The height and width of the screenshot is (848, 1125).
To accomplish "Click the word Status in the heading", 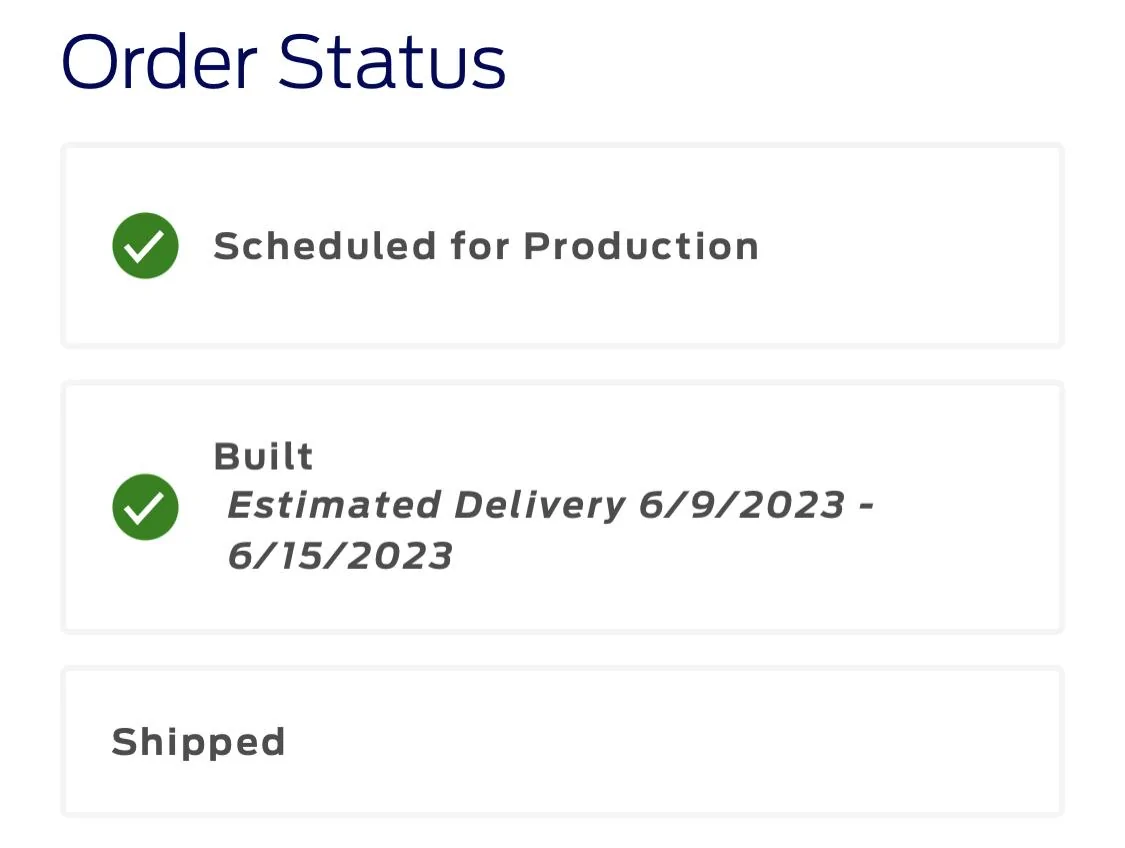I will pos(392,62).
